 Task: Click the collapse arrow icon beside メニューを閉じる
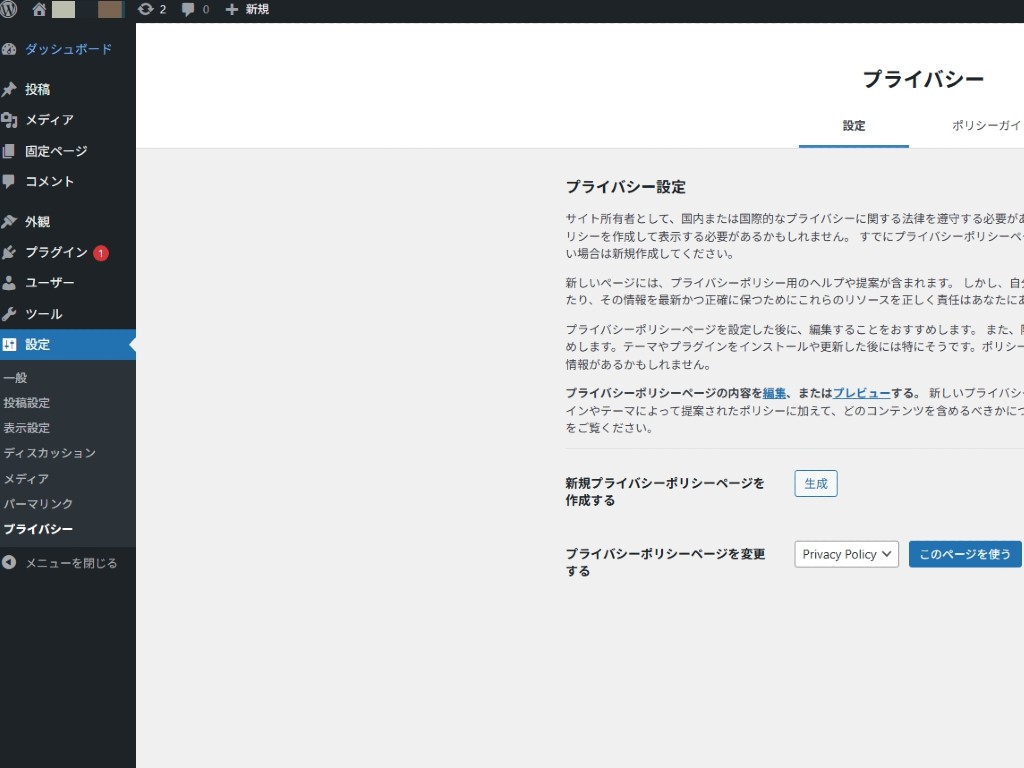[x=9, y=562]
